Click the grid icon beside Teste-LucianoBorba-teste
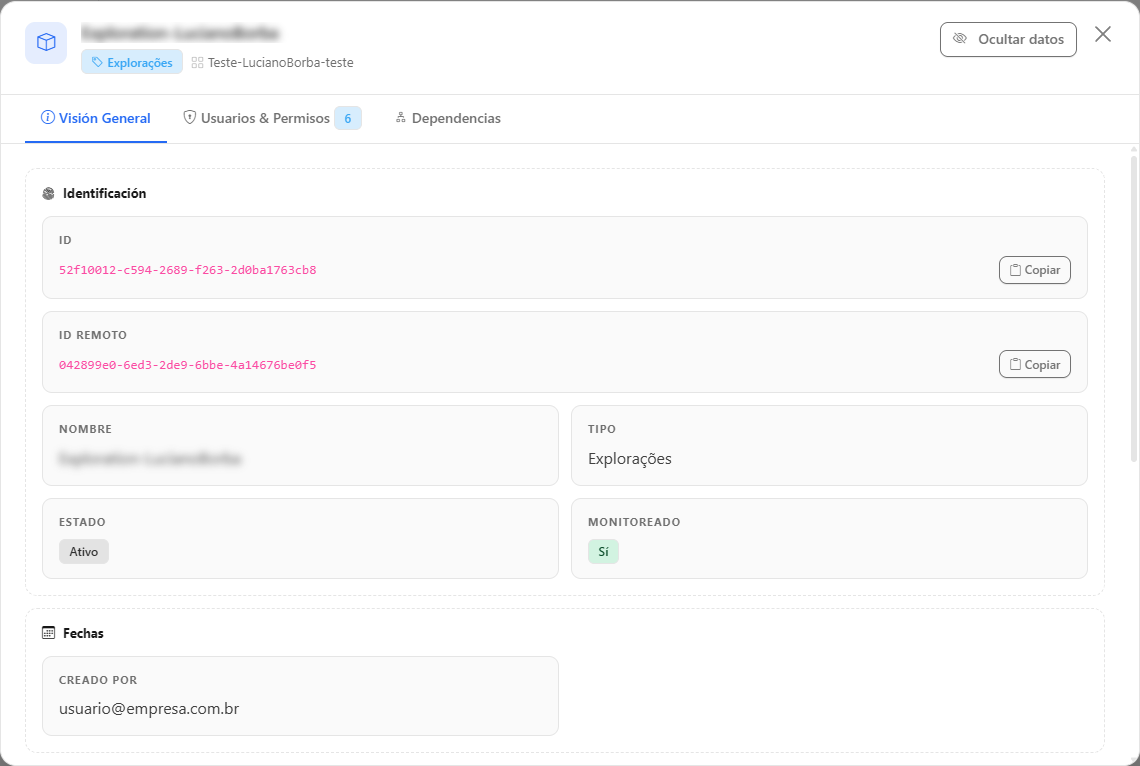Image resolution: width=1140 pixels, height=766 pixels. (x=197, y=63)
